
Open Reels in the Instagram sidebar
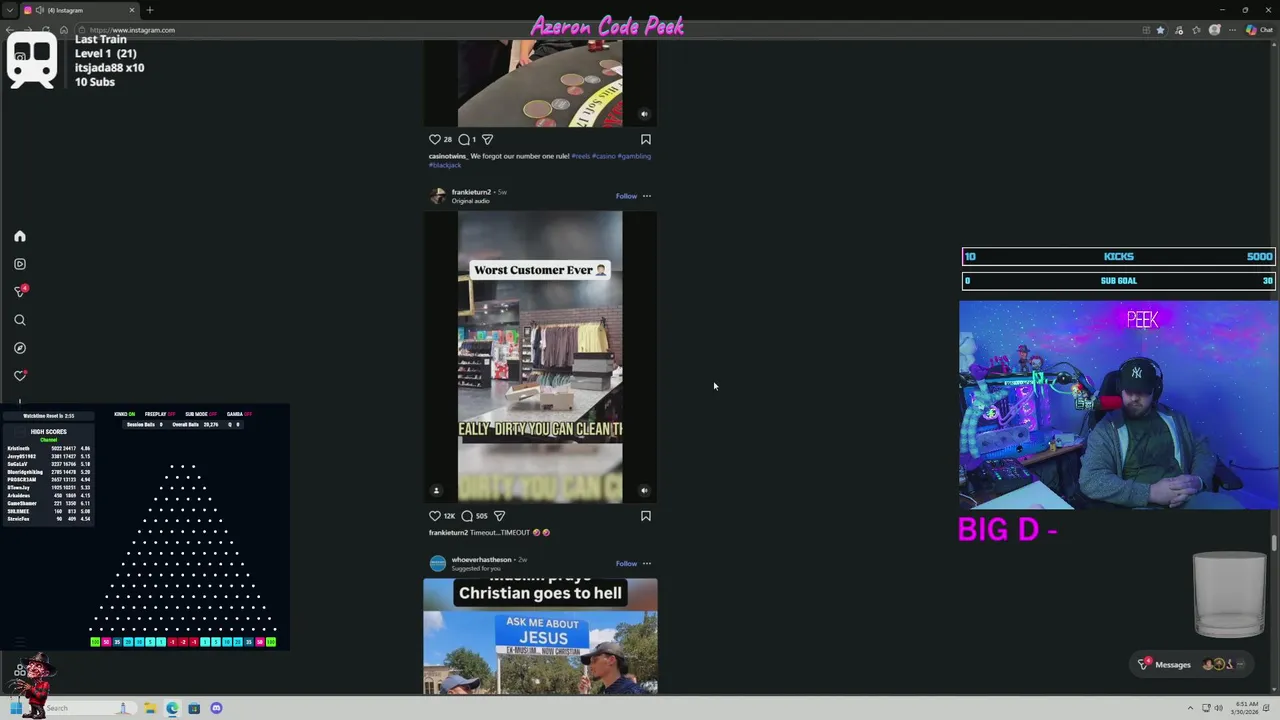20,264
